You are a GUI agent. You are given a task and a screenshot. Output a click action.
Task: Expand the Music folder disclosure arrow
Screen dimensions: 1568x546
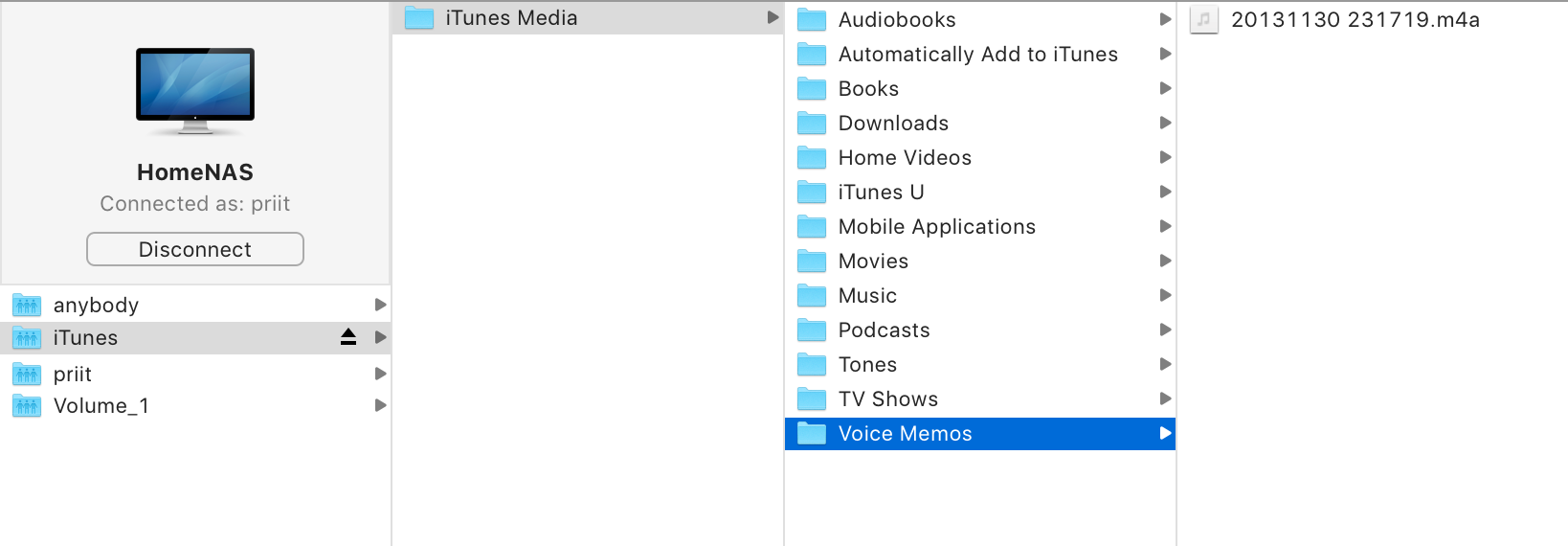tap(1165, 295)
